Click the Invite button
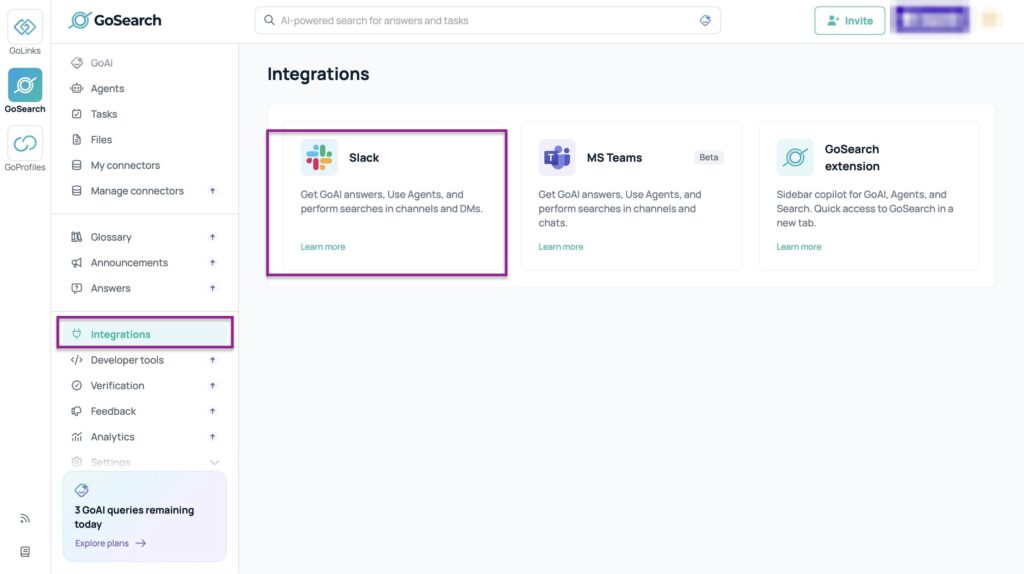This screenshot has height=574, width=1024. tap(850, 20)
